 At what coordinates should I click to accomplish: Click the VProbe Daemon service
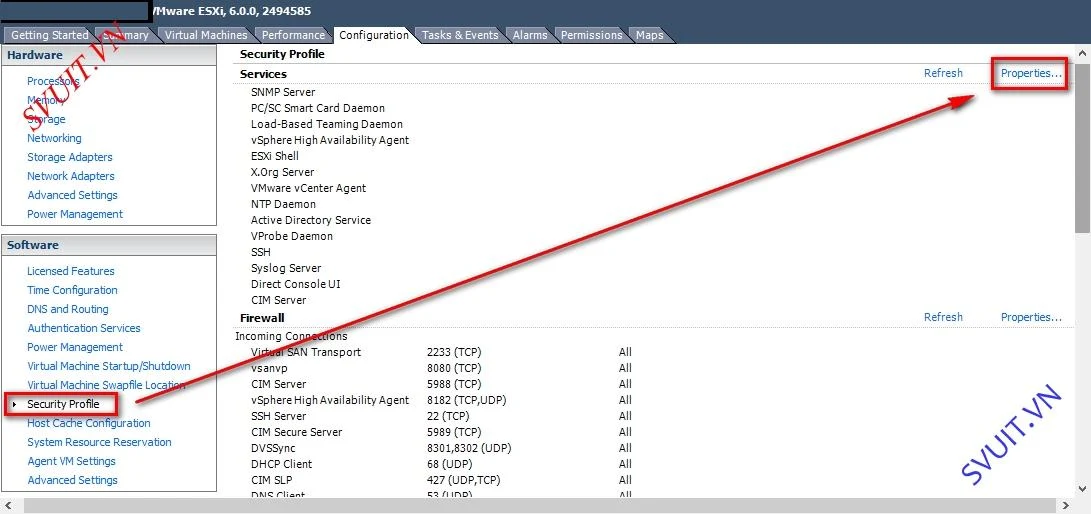pyautogui.click(x=292, y=236)
